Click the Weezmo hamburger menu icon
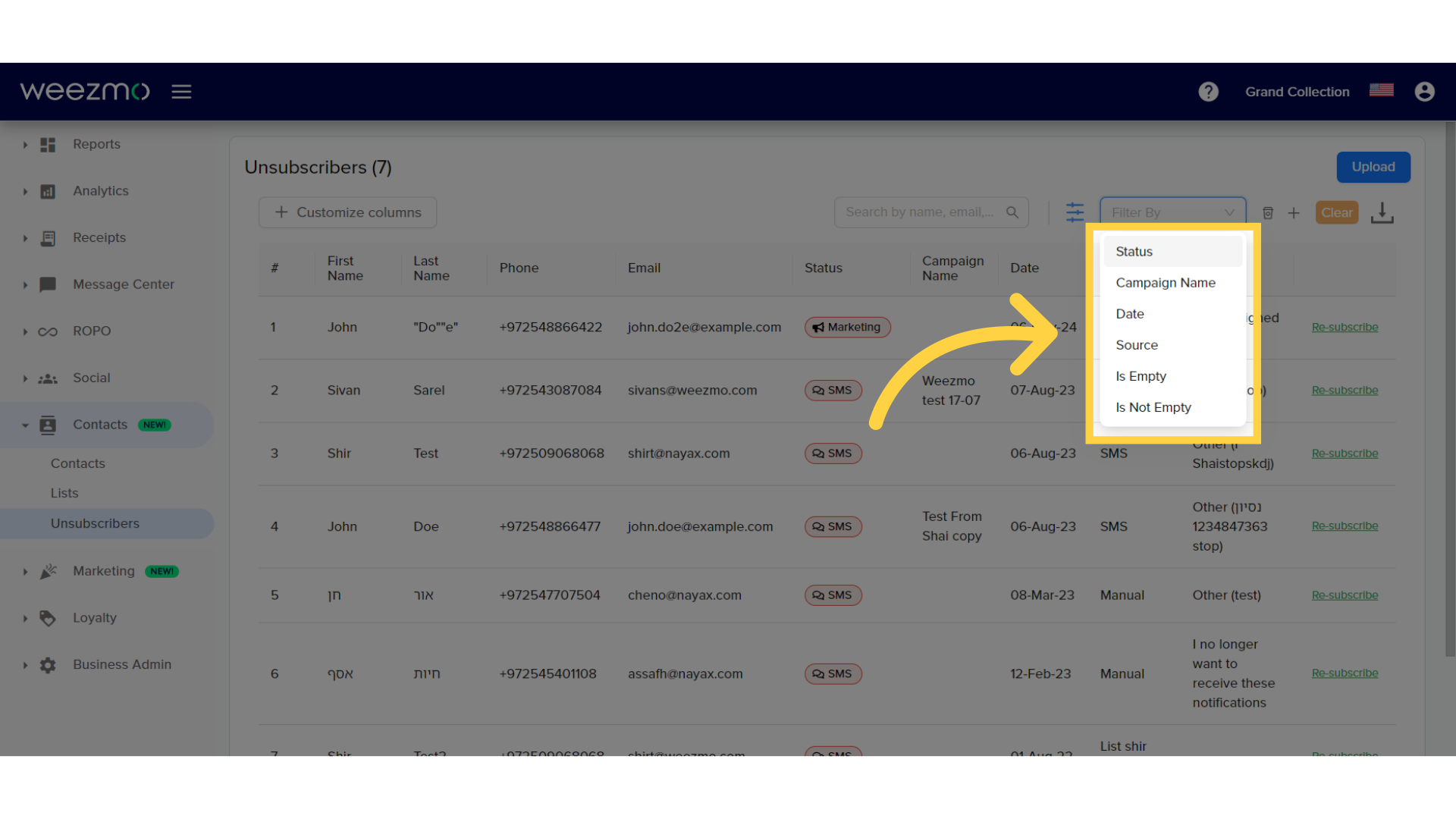 181,90
